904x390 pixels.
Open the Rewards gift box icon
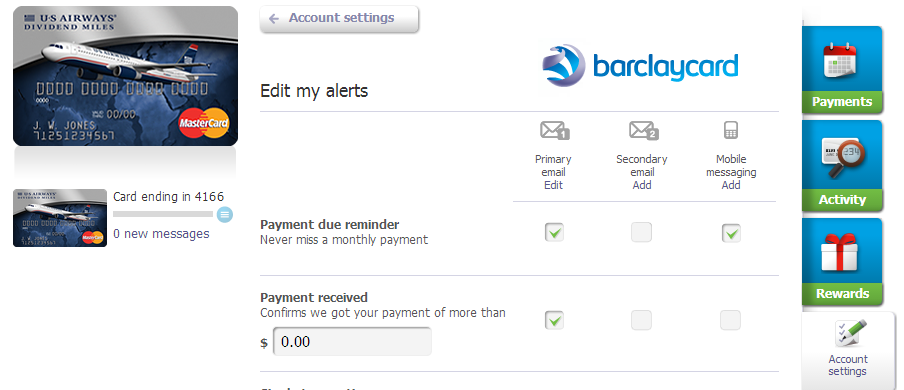pos(839,253)
